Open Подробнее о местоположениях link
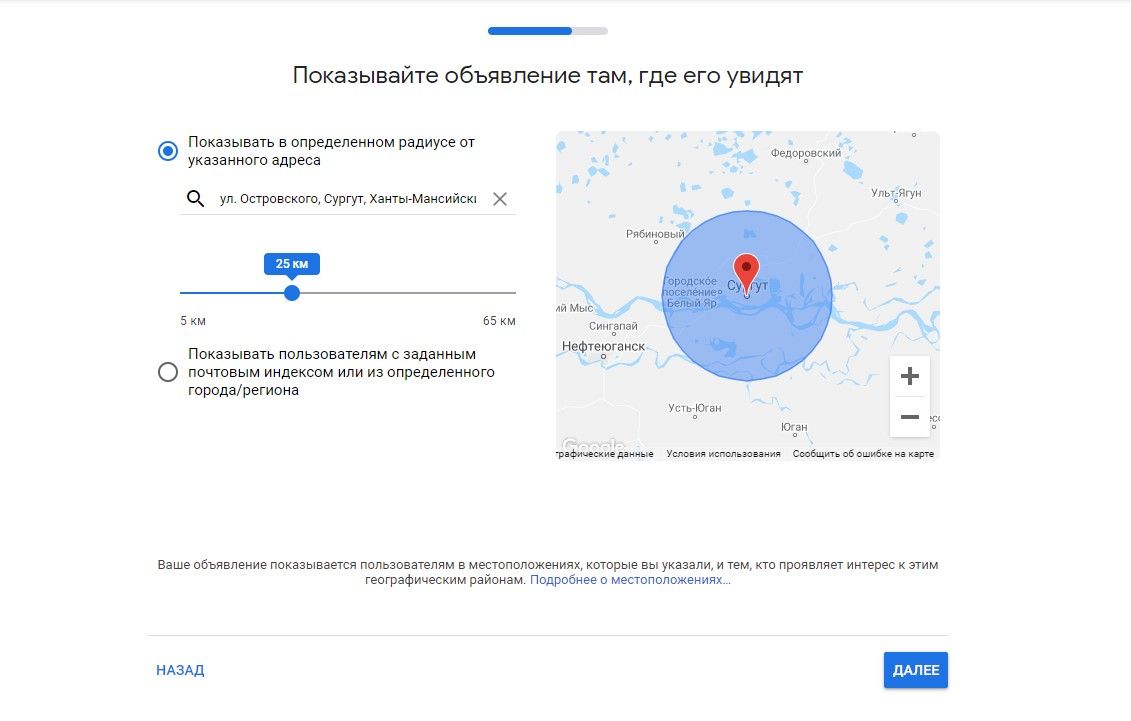1131x721 pixels. point(628,580)
